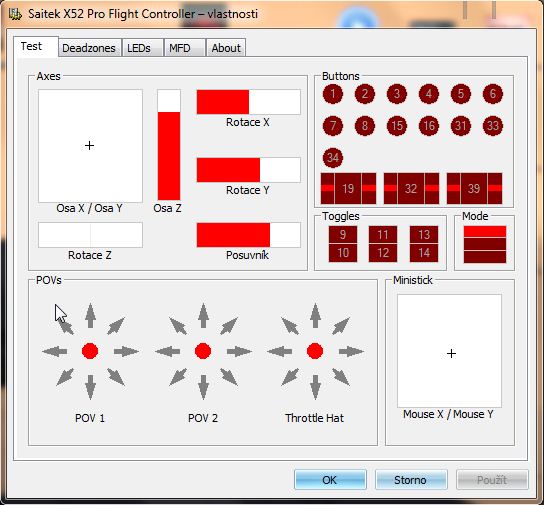Click the bottom Mode indicator bar
Image resolution: width=544 pixels, height=505 pixels.
pyautogui.click(x=485, y=257)
